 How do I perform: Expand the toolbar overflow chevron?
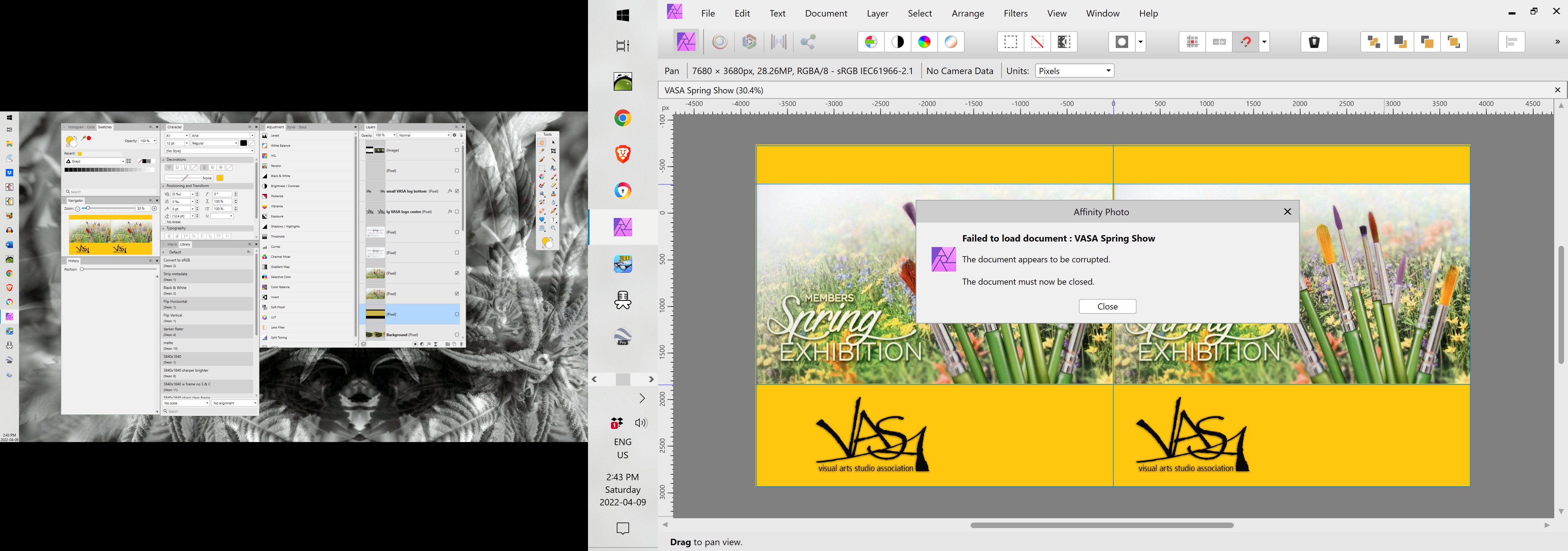click(1558, 42)
